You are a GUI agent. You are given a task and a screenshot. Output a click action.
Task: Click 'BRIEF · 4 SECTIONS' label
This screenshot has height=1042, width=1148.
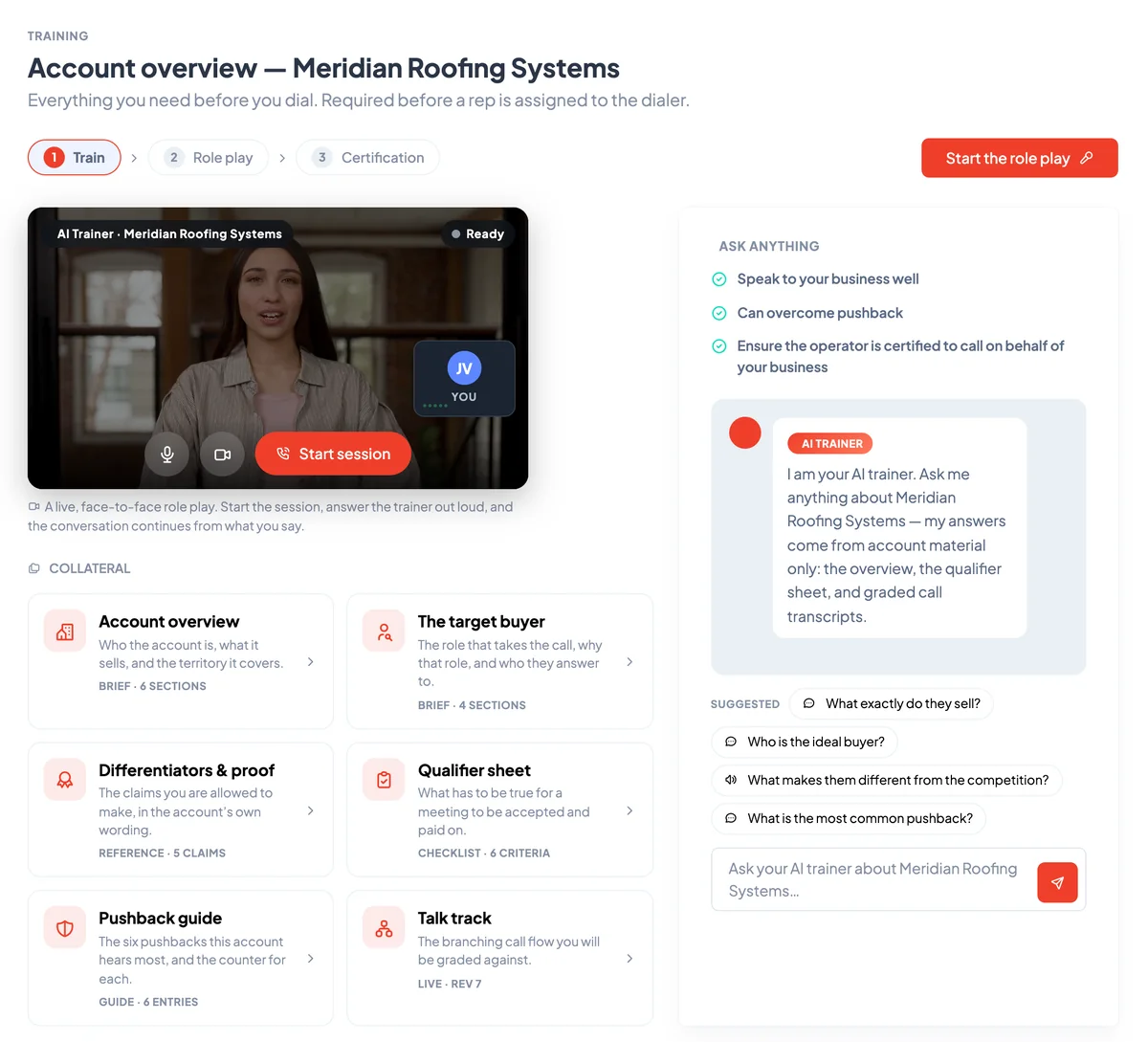tap(472, 705)
